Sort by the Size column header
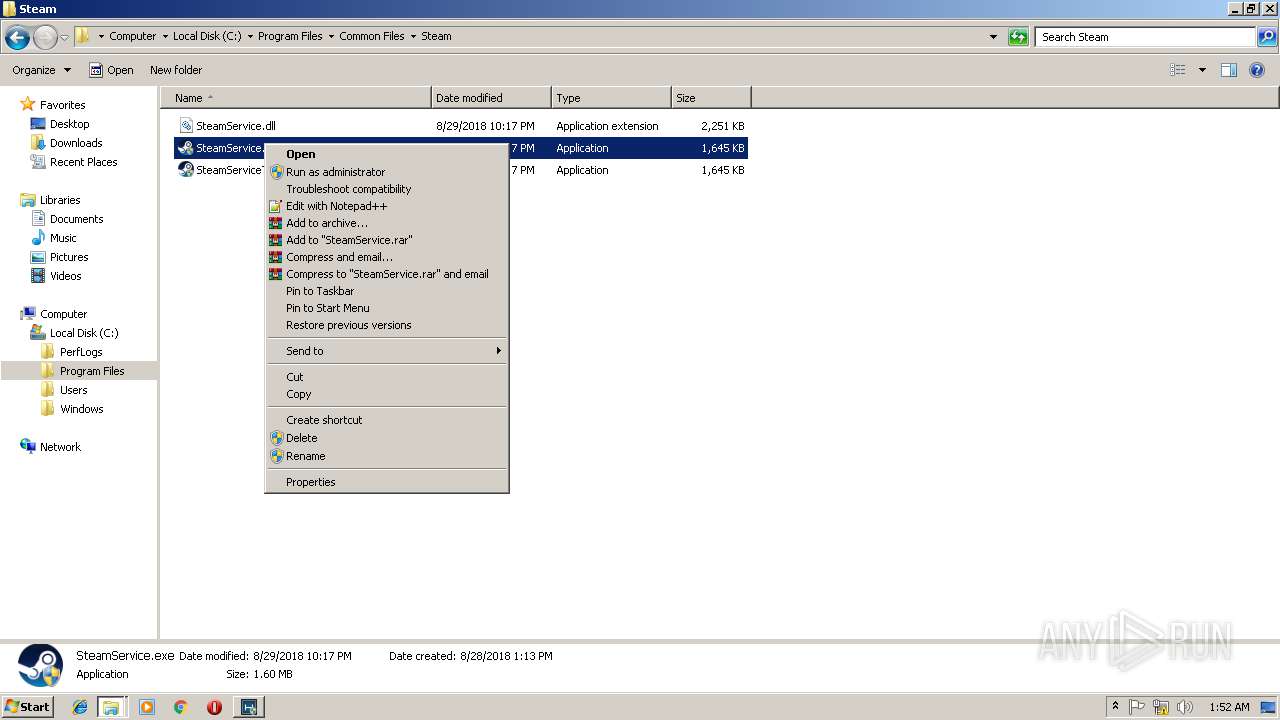Image resolution: width=1280 pixels, height=720 pixels. pyautogui.click(x=711, y=98)
